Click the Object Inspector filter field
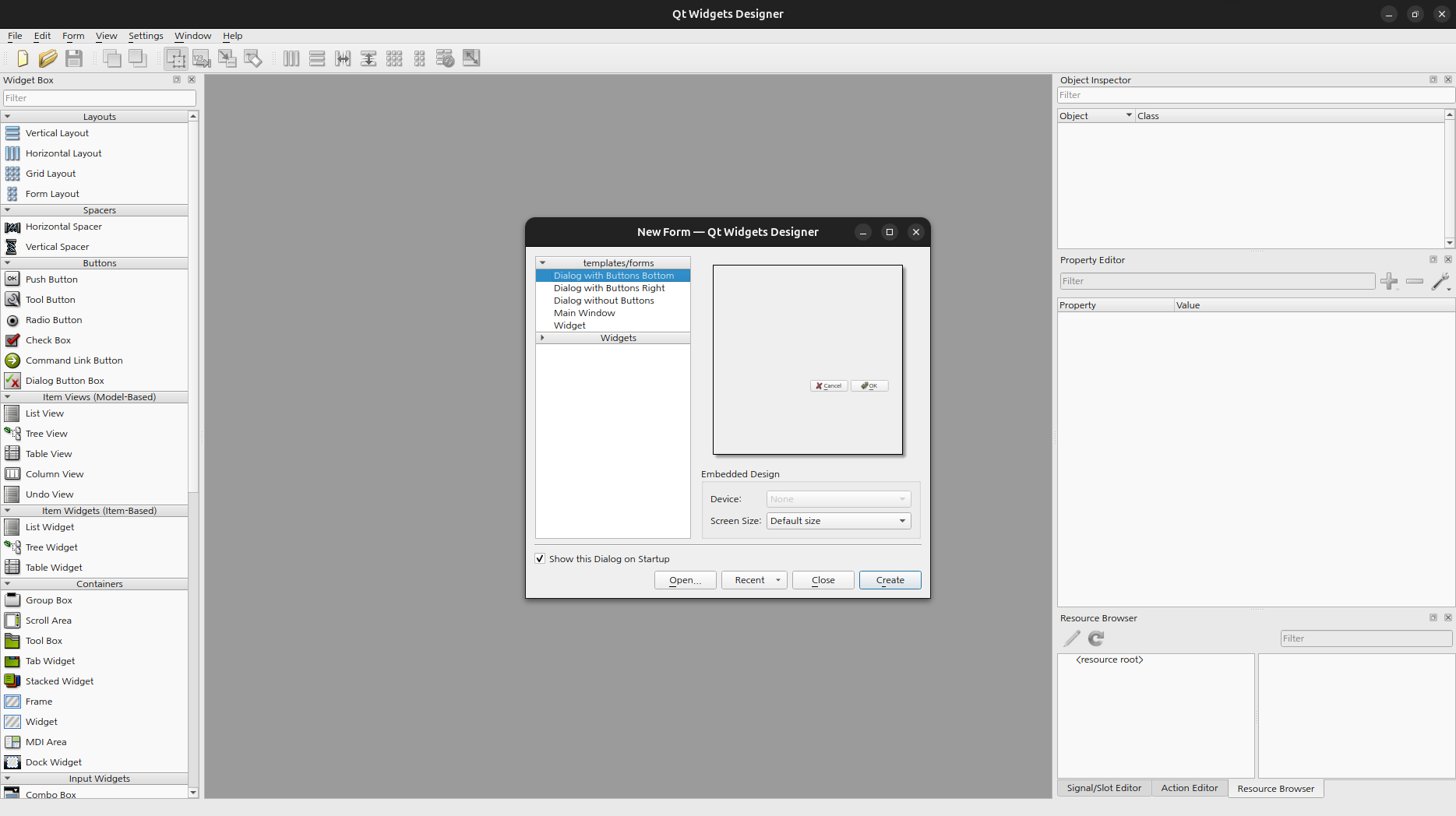This screenshot has width=1456, height=816. coord(1256,95)
